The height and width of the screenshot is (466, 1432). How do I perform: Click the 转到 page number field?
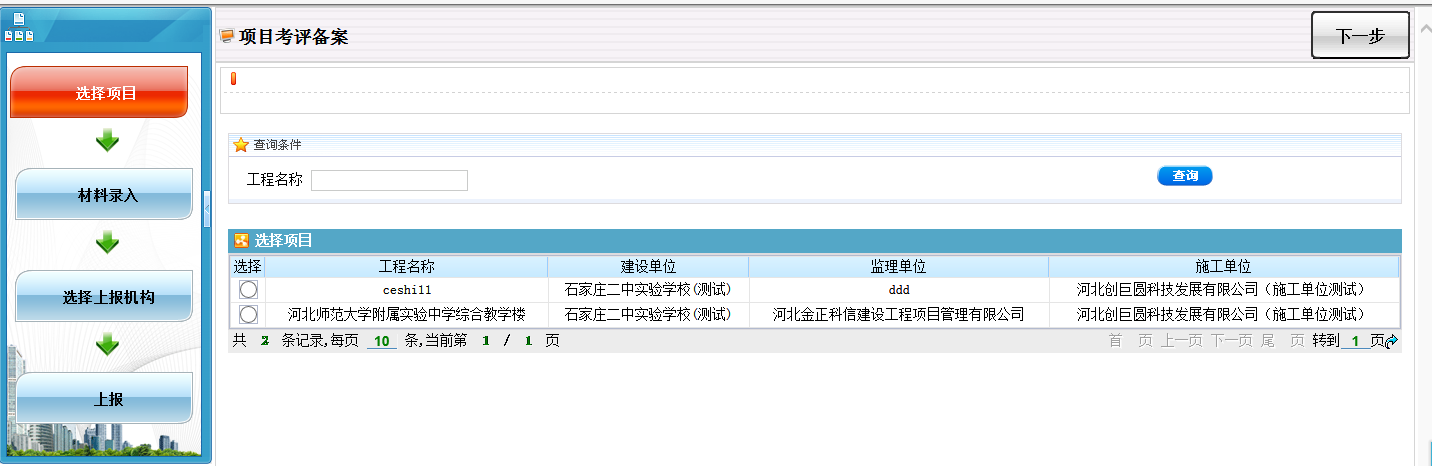point(1355,341)
